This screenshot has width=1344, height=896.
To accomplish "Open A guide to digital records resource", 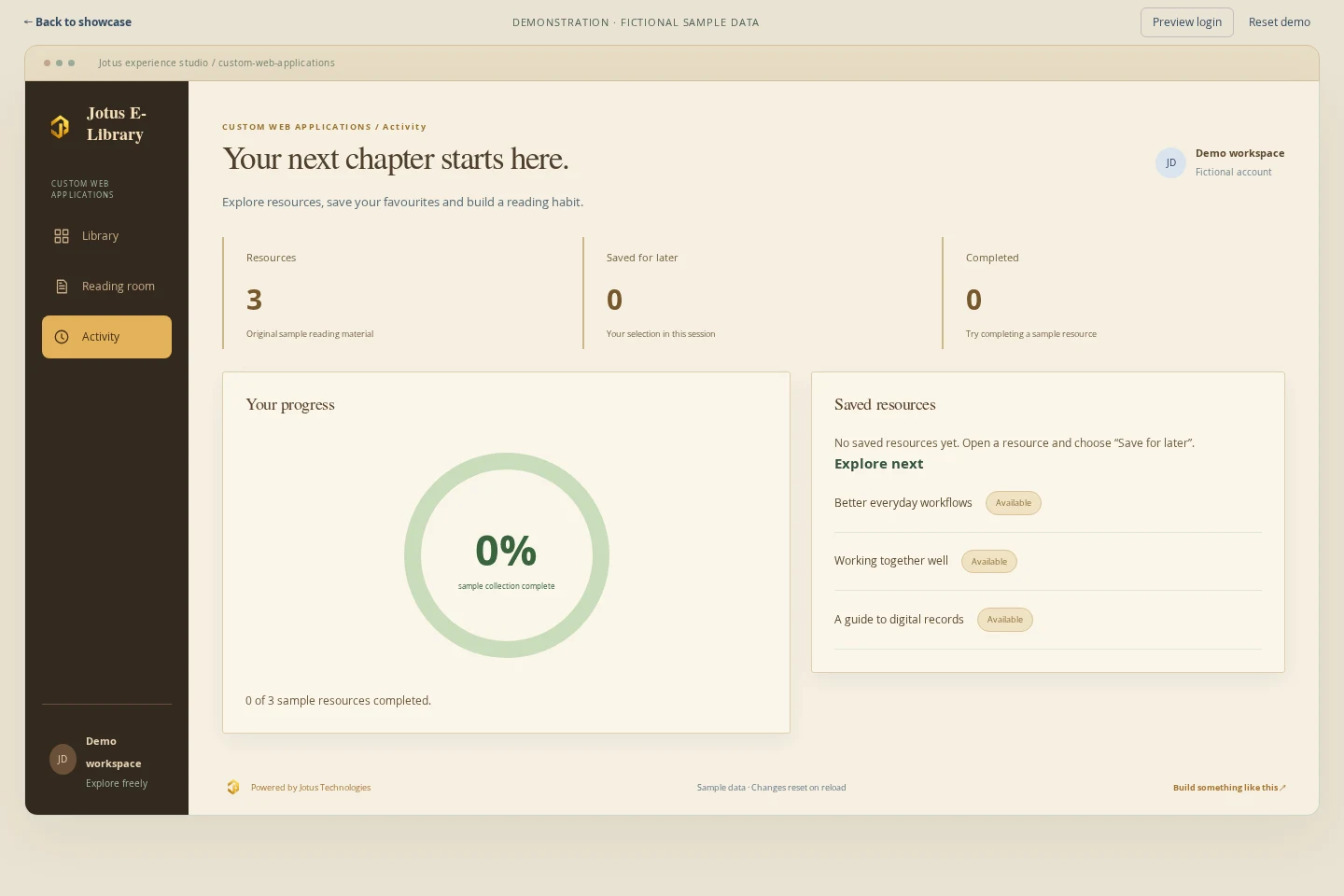I will tap(899, 620).
